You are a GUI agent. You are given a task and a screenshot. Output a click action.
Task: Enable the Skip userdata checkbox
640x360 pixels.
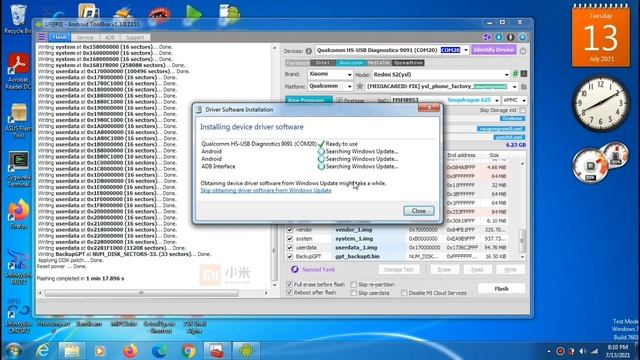pyautogui.click(x=353, y=293)
